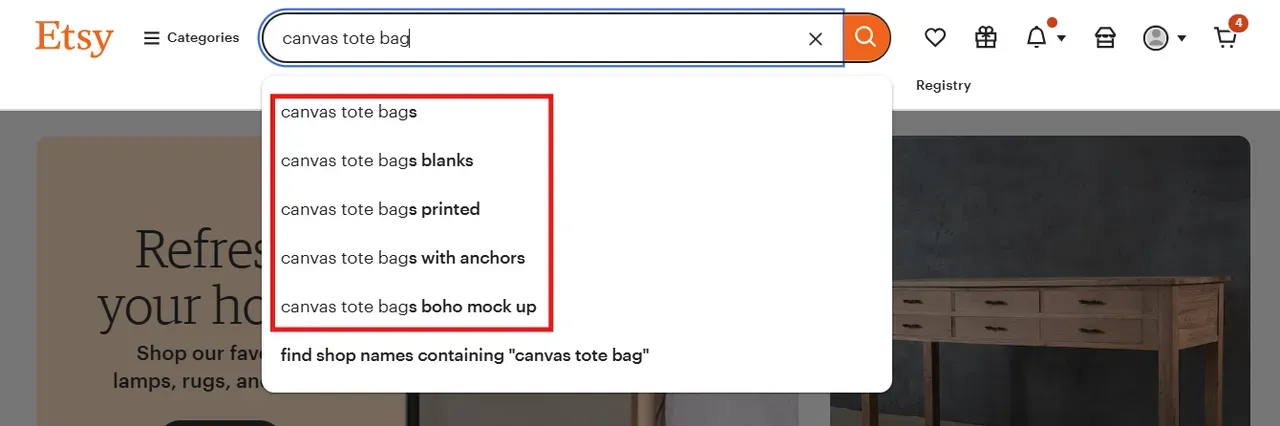The height and width of the screenshot is (426, 1280).
Task: Pick "canvas tote bags boho mock up"
Action: [x=409, y=306]
